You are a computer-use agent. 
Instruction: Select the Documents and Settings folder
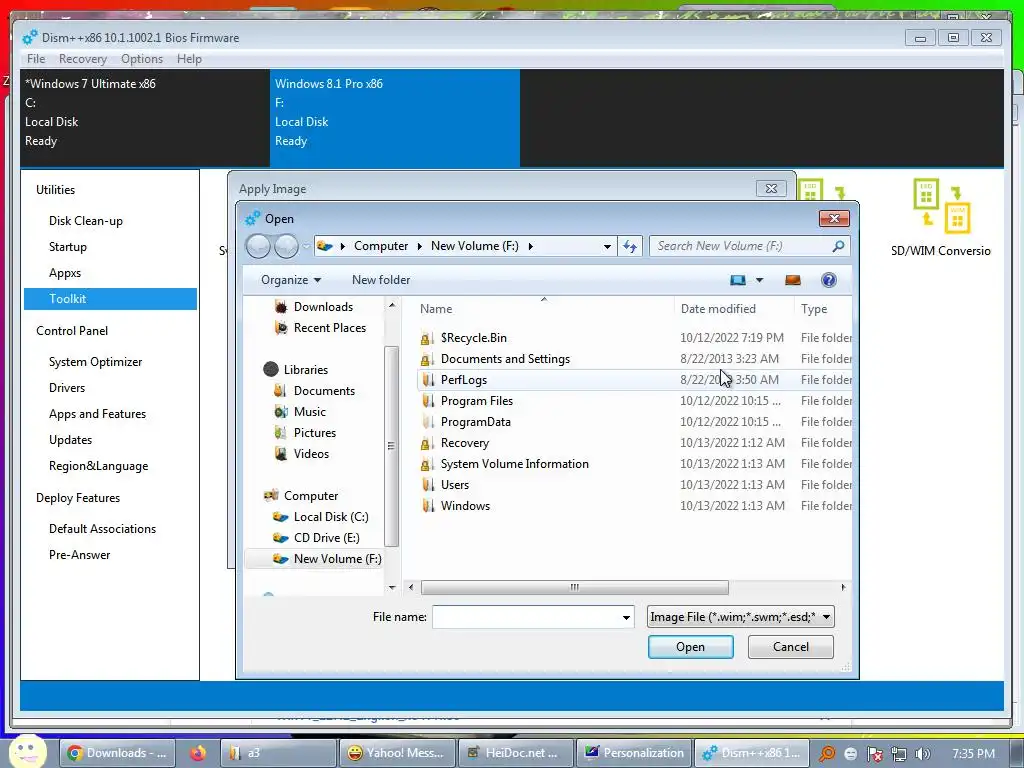505,359
